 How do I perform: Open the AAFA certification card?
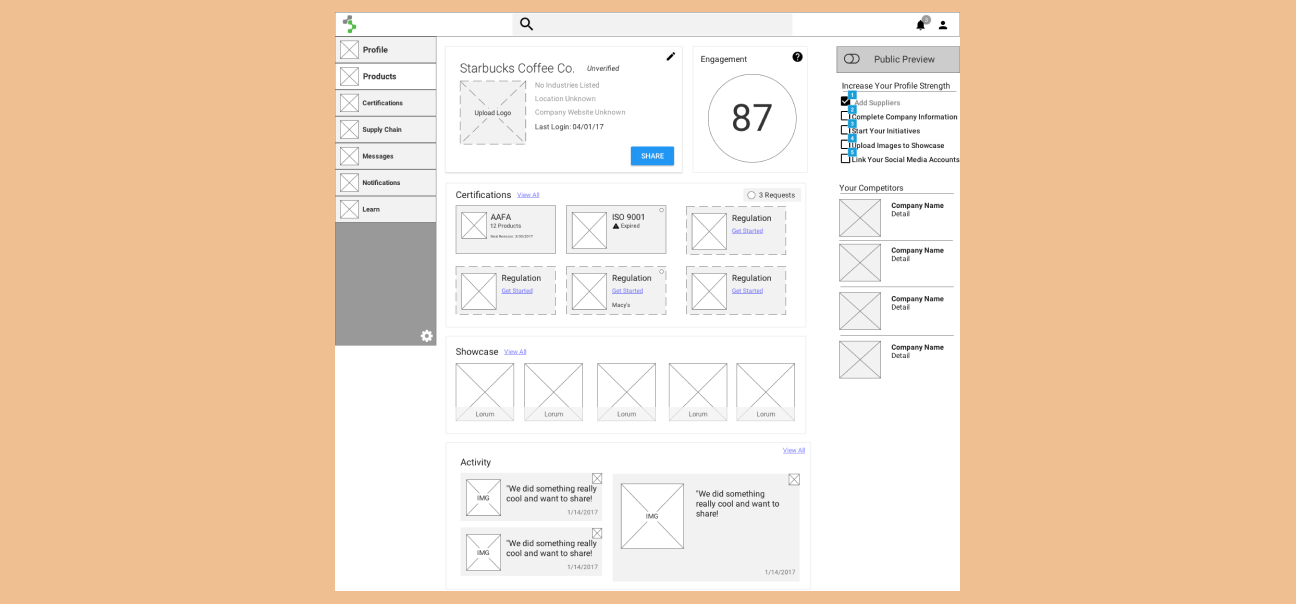click(x=506, y=230)
